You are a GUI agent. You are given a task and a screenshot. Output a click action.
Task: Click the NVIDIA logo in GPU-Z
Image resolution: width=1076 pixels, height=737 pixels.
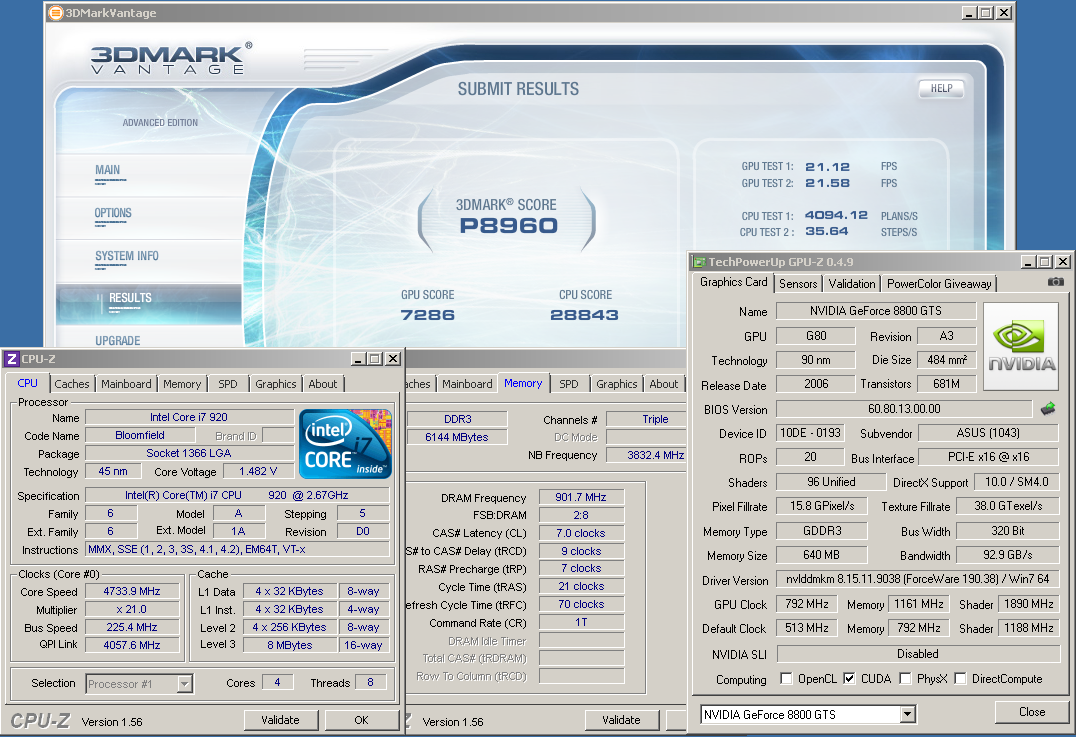point(1021,347)
